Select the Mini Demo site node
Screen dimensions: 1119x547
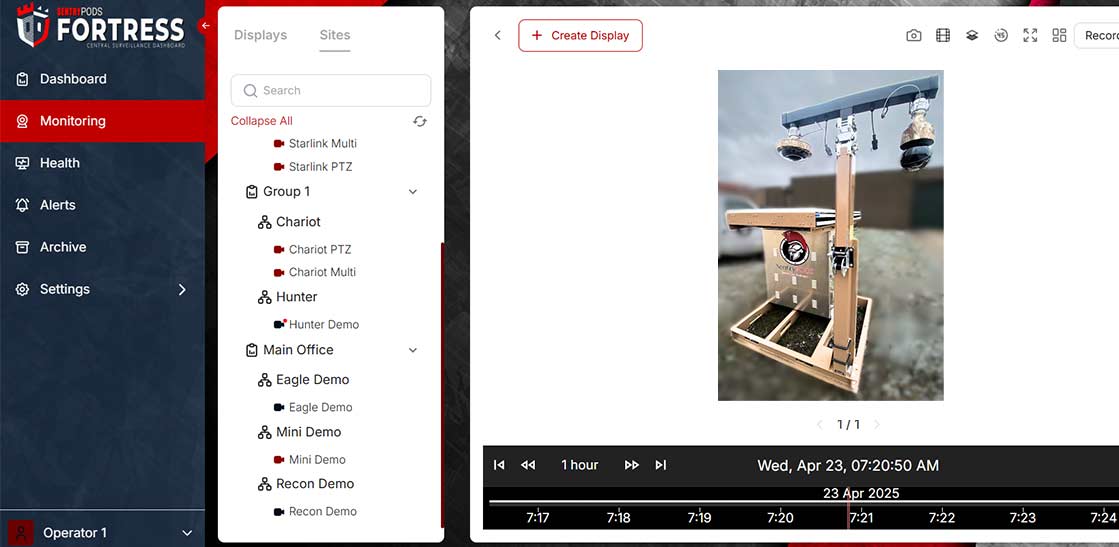tap(300, 432)
